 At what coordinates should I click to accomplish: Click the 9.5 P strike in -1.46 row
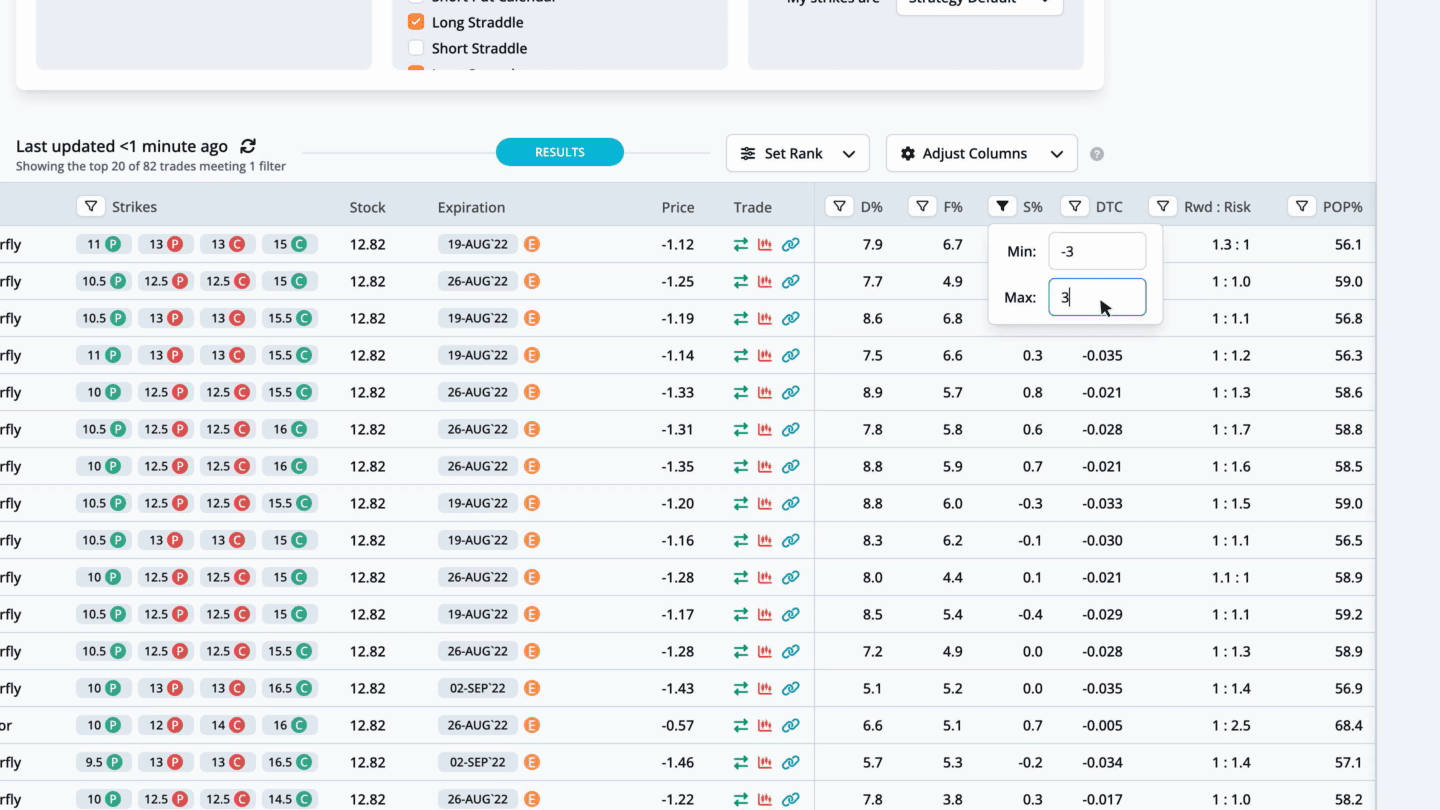point(104,762)
